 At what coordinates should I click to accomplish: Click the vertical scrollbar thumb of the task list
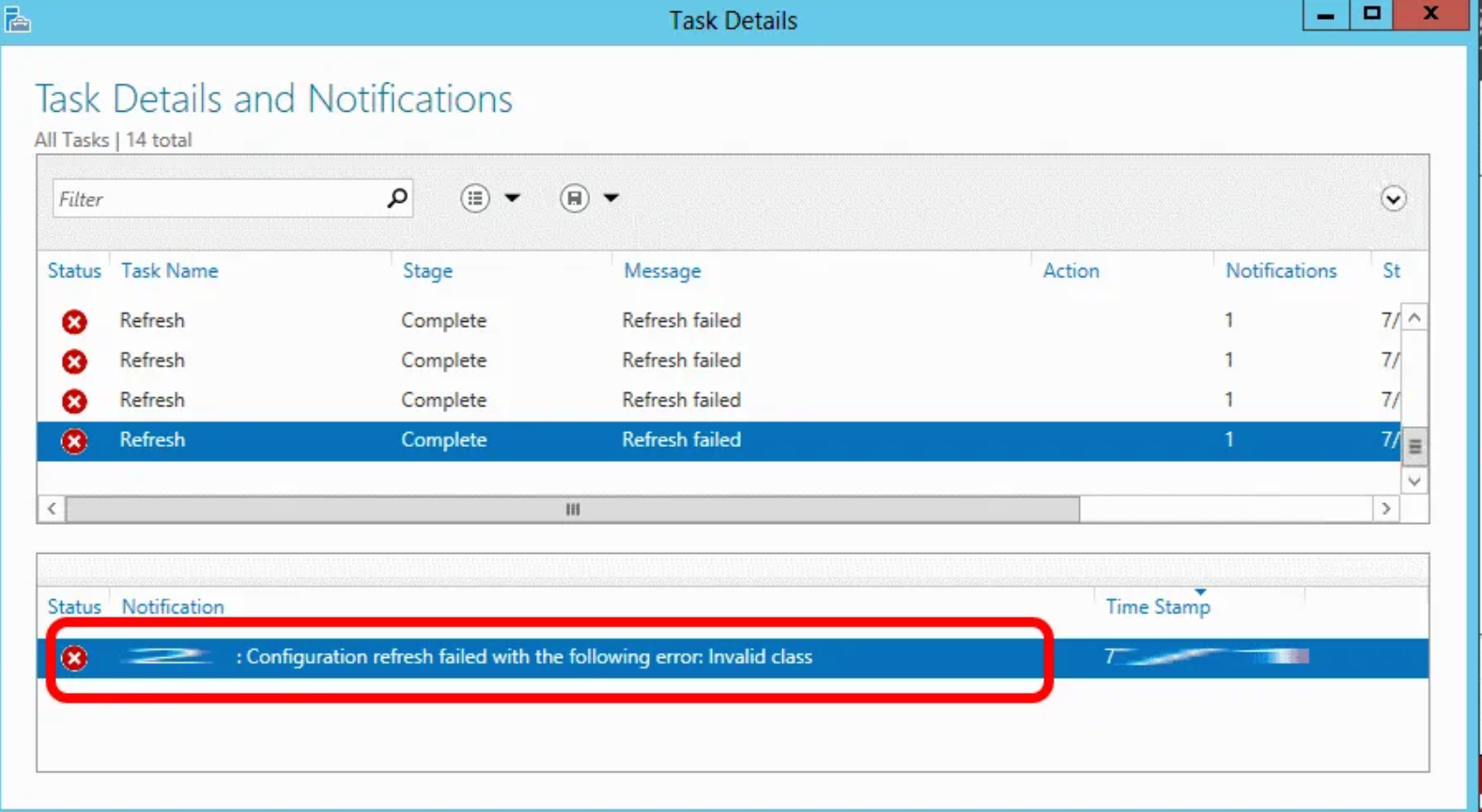pos(1414,447)
